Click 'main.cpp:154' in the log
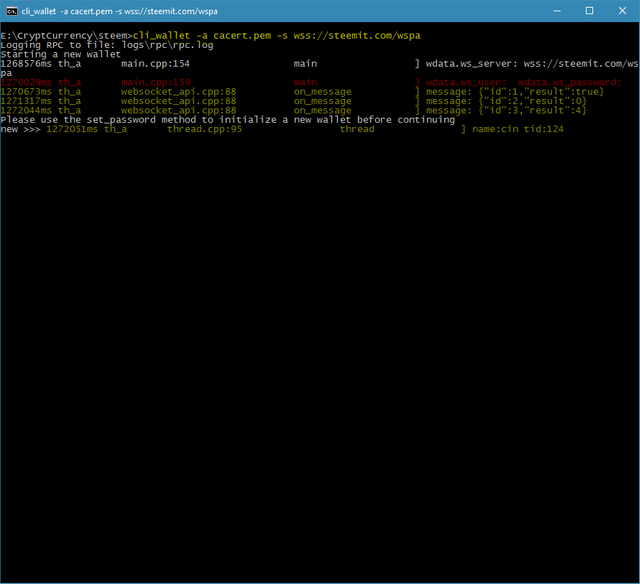Screen dimensions: 640x584 pos(155,64)
